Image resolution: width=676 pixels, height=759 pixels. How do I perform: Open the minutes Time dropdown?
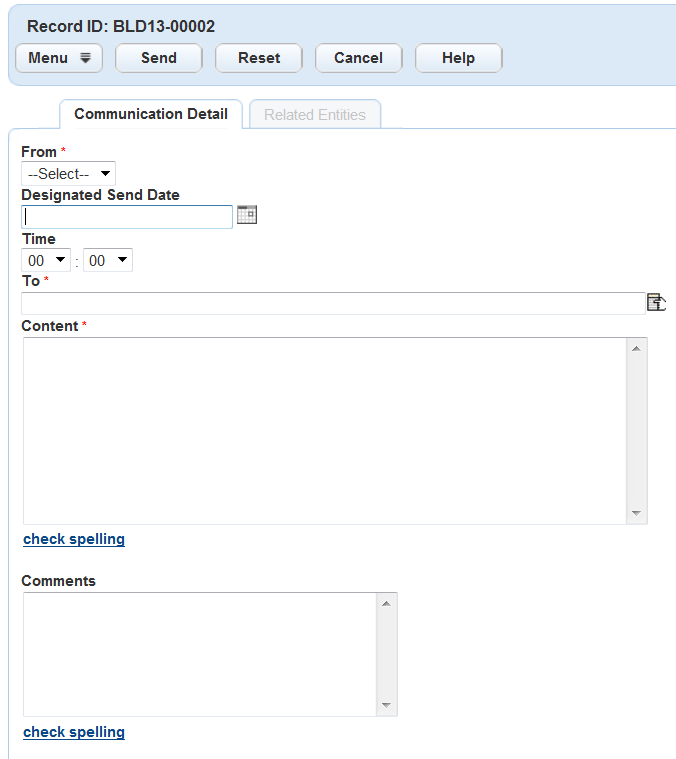click(108, 261)
